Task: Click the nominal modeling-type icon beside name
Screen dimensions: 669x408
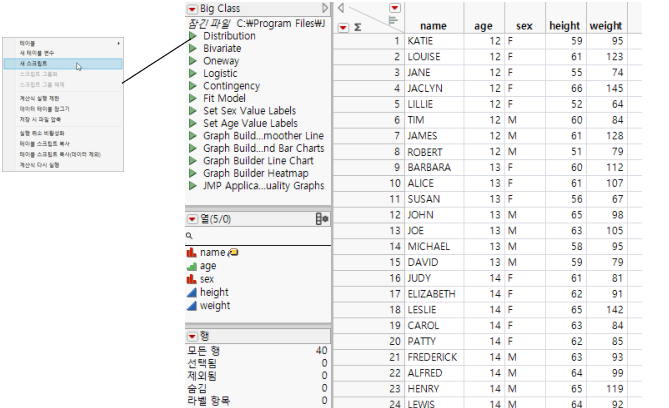Action: pyautogui.click(x=192, y=253)
